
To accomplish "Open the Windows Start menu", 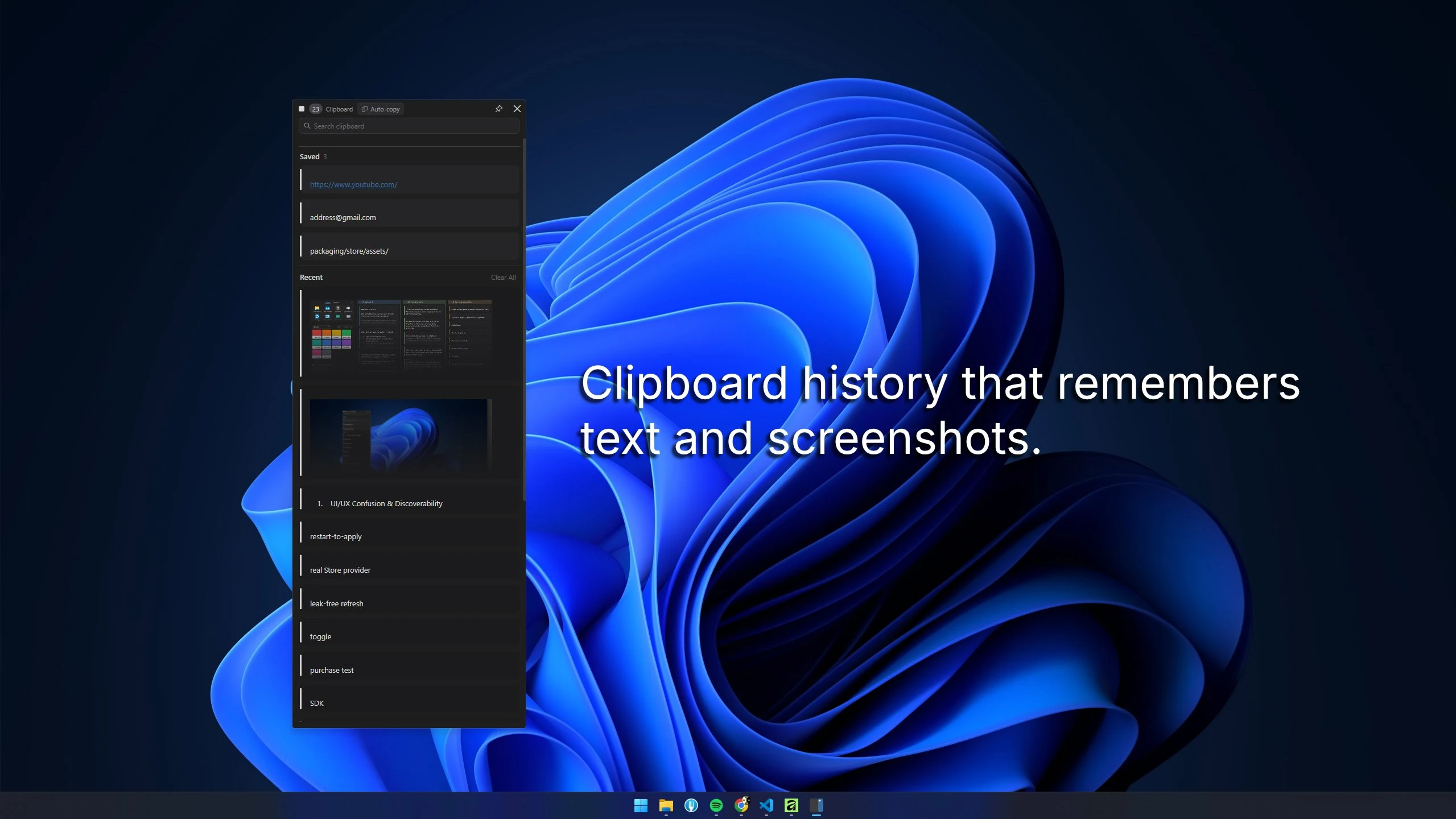I will [641, 805].
